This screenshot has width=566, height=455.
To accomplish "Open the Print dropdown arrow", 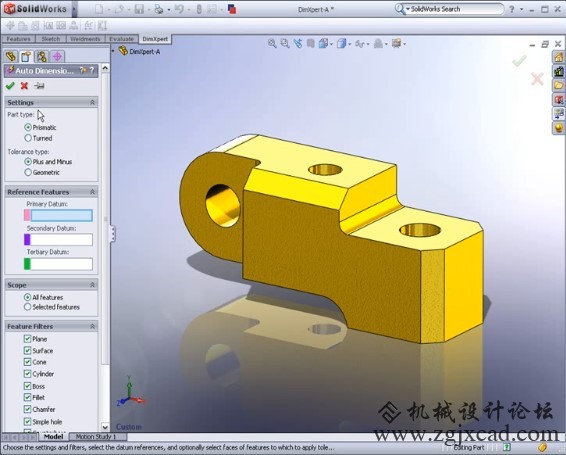I will [x=169, y=10].
